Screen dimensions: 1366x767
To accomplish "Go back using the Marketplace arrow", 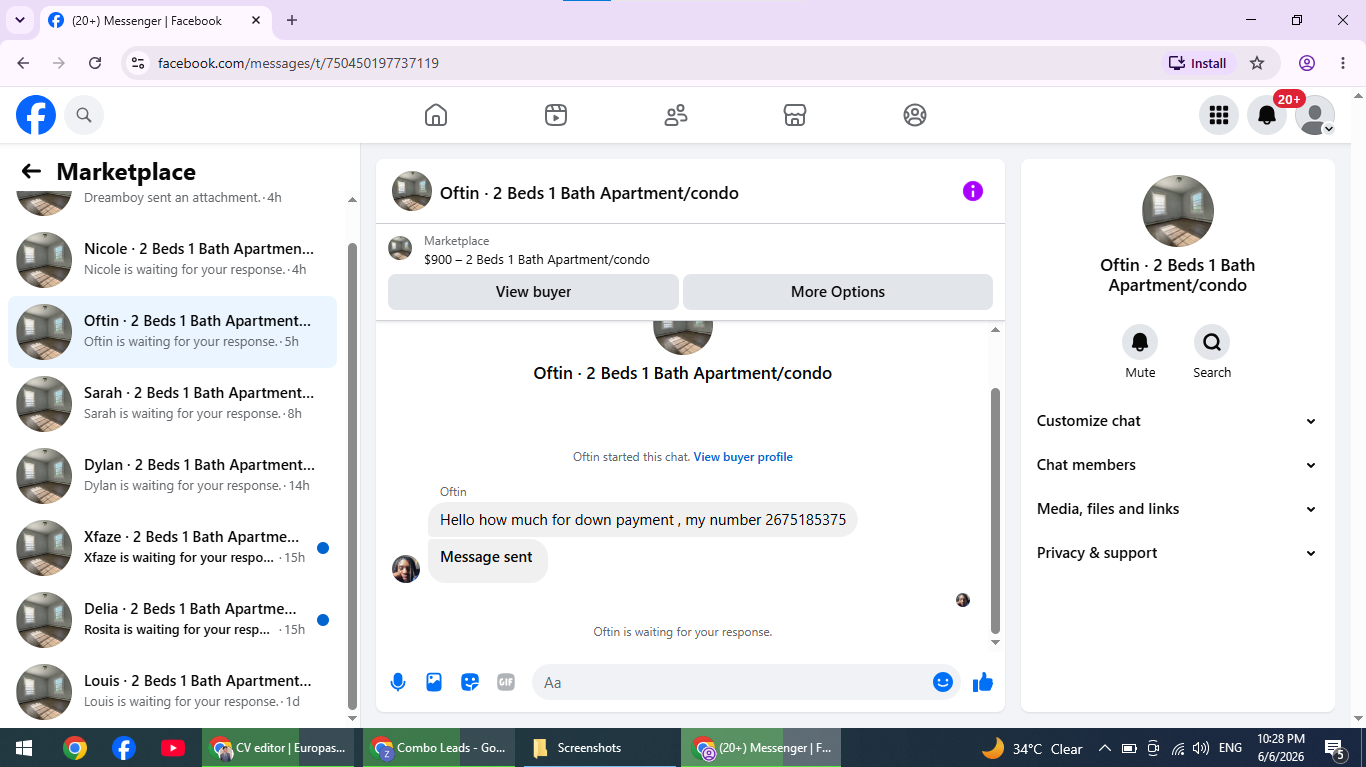I will (31, 172).
